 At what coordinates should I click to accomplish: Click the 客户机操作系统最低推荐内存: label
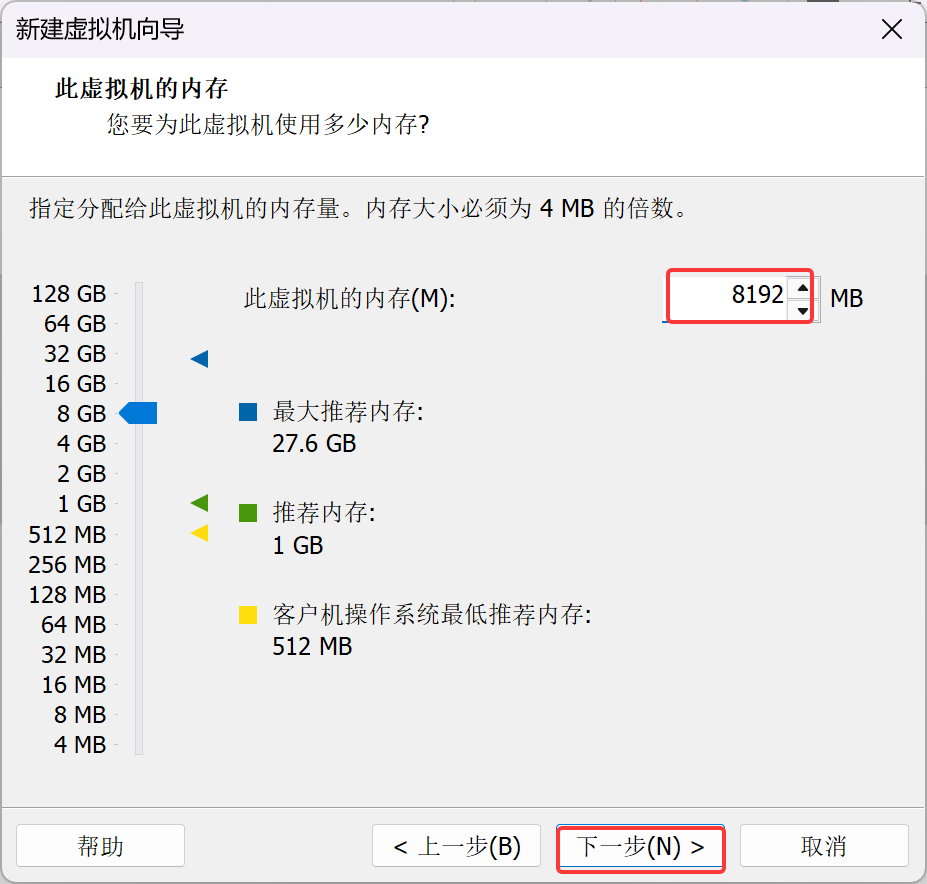432,615
